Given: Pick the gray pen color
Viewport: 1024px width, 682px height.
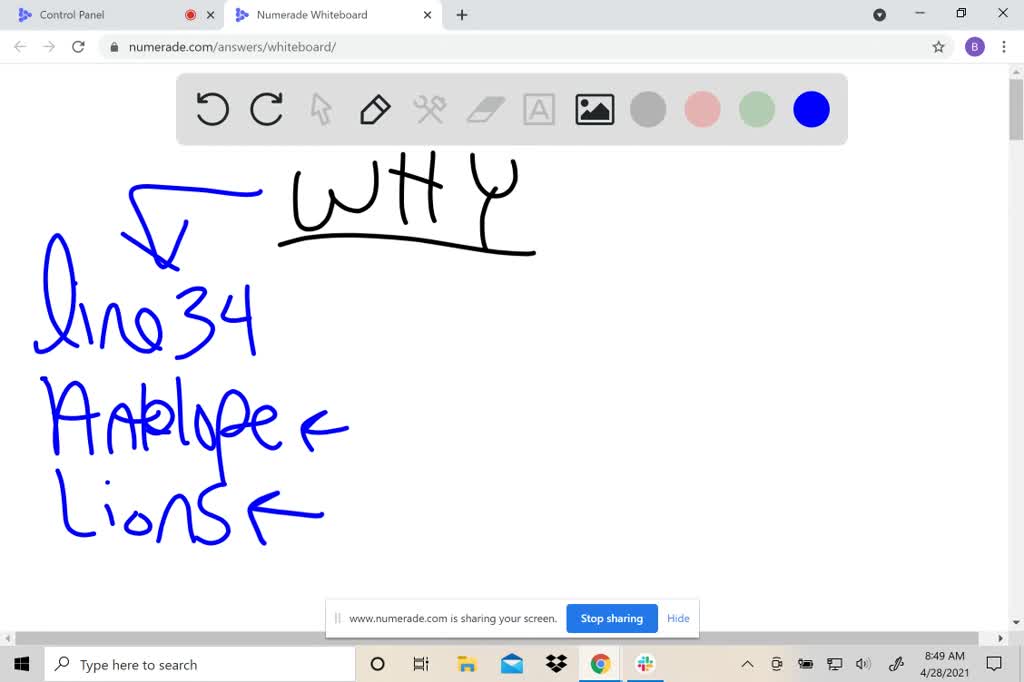Looking at the screenshot, I should [648, 109].
